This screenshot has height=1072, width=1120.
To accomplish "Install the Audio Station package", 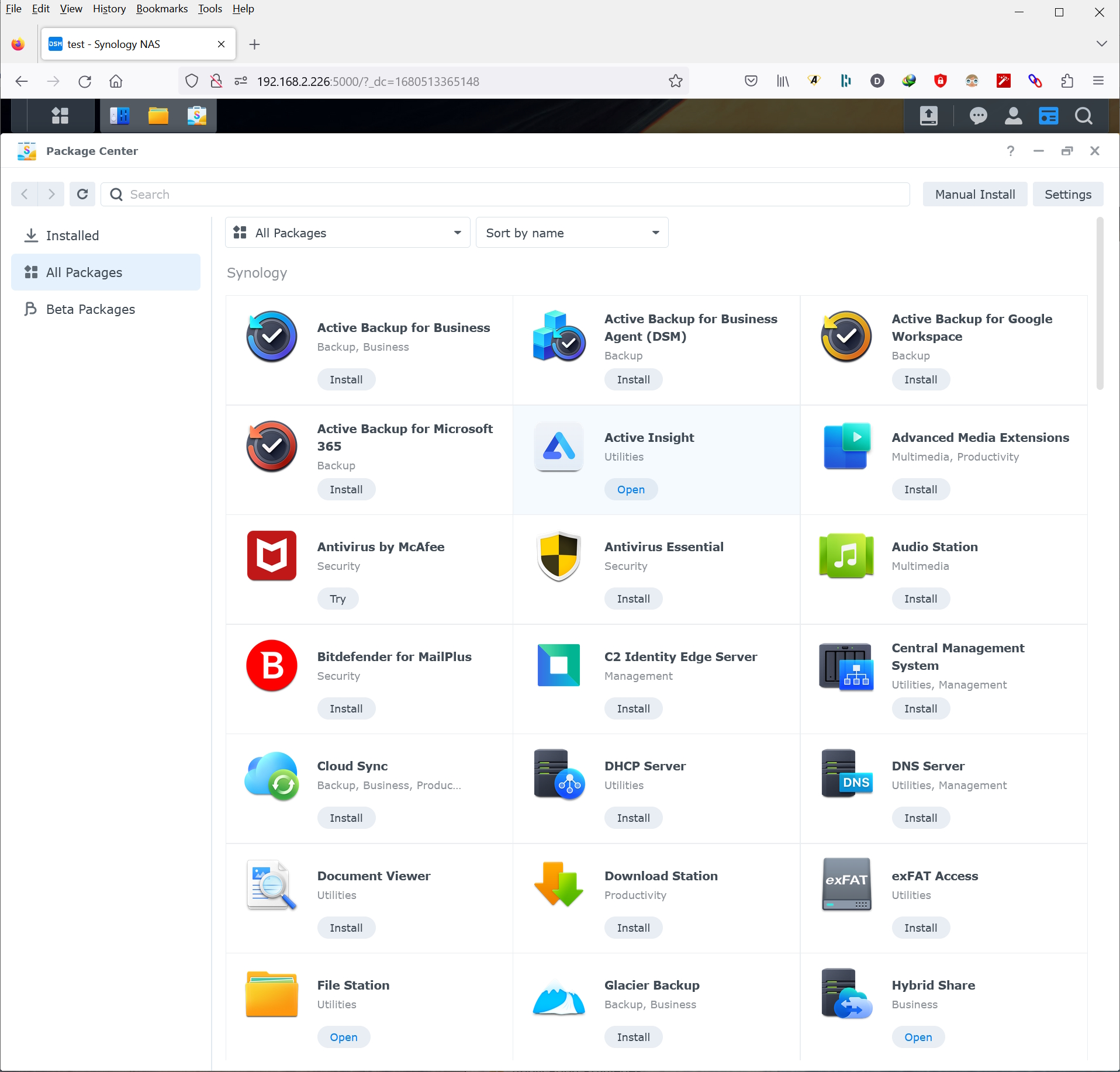I will tap(920, 599).
